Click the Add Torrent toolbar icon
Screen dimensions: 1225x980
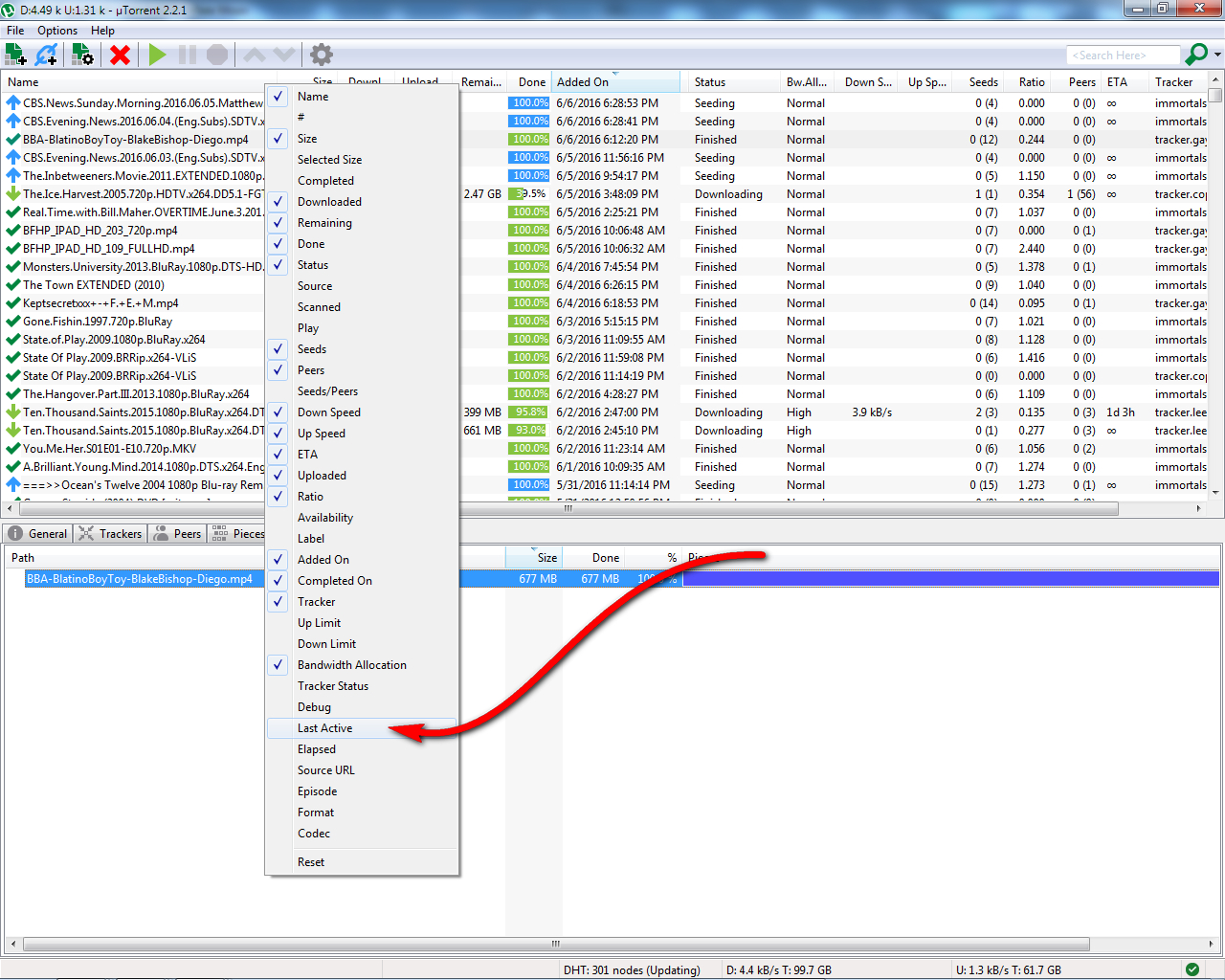(x=15, y=55)
